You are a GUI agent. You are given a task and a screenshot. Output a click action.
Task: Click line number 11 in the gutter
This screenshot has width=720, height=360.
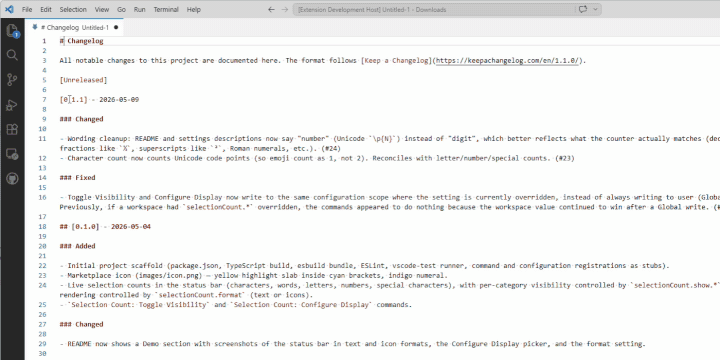pos(42,139)
